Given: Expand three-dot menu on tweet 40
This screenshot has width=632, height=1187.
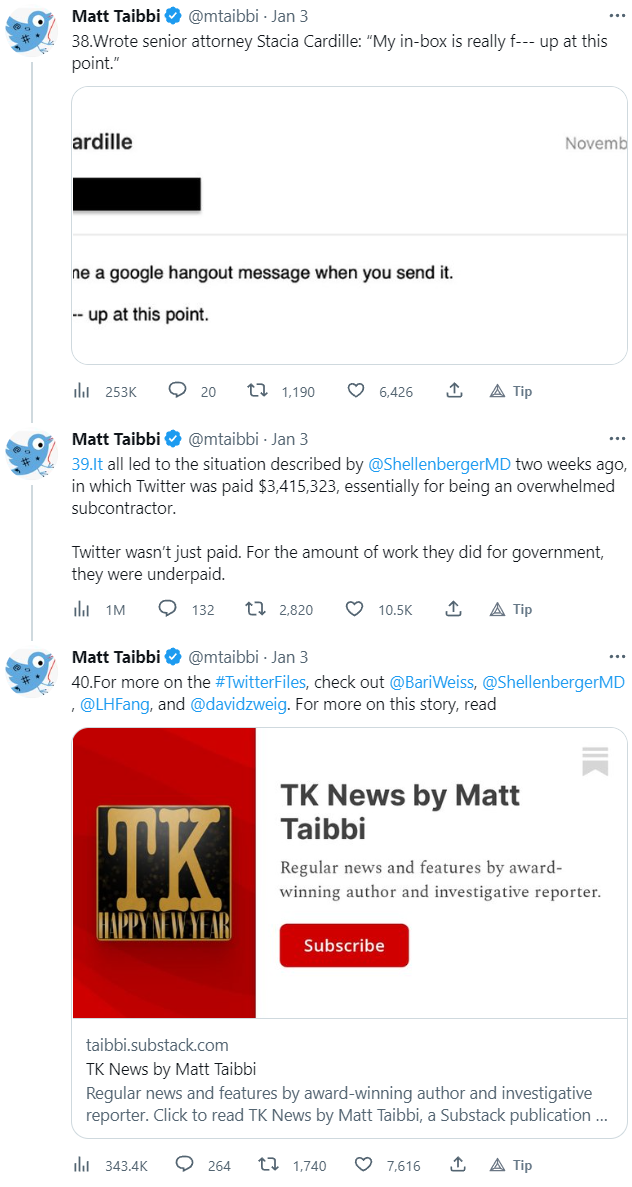Looking at the screenshot, I should coord(617,657).
